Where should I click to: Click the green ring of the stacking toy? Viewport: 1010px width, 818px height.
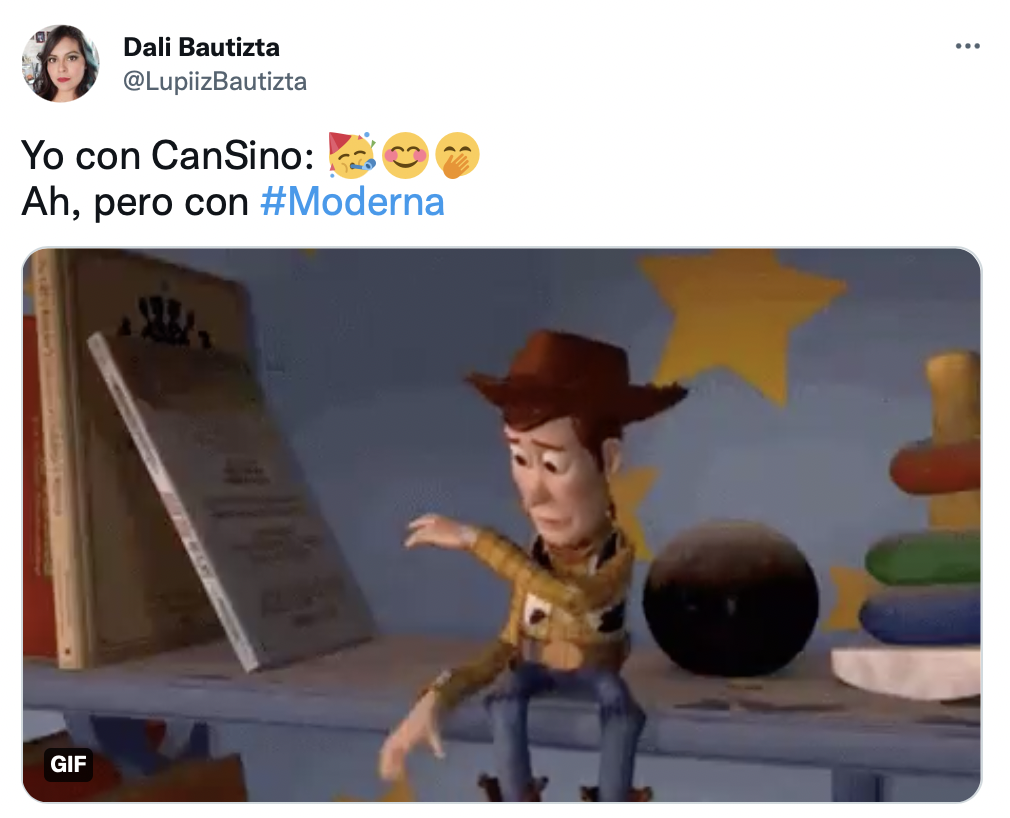coord(924,559)
